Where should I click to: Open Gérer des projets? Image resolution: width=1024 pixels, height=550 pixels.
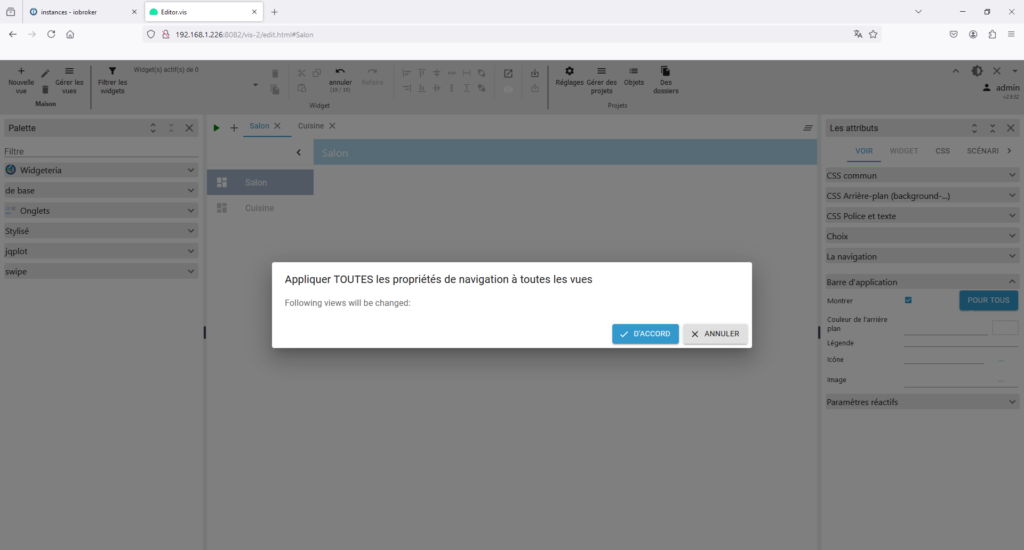[x=601, y=80]
